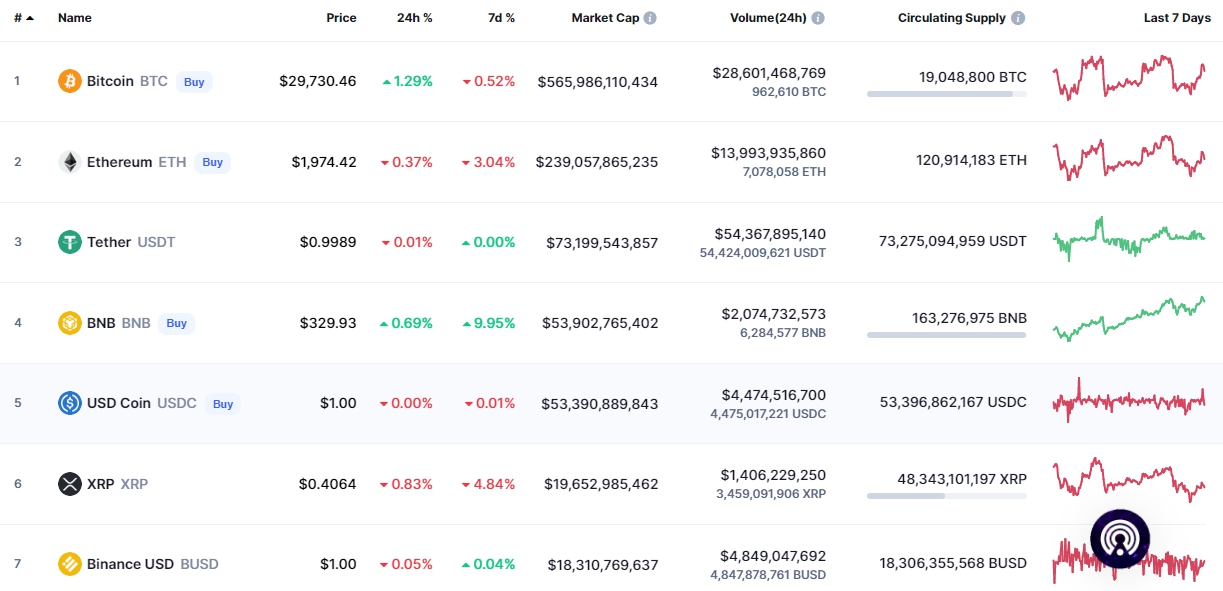Viewport: 1223px width, 591px height.
Task: Click Tether supply 73,275,094,959 USDT
Action: click(953, 241)
